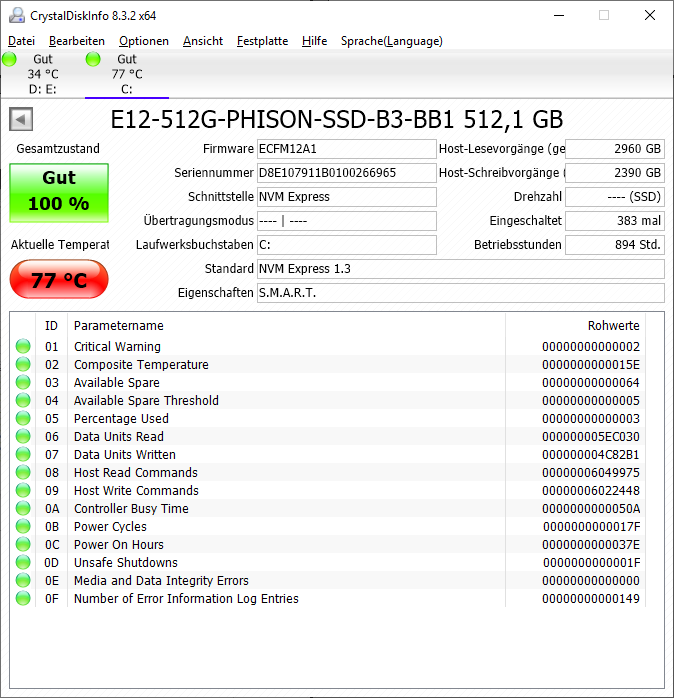Select the C: drive tab at 77 °C
Screen dimensions: 674x698
127,74
